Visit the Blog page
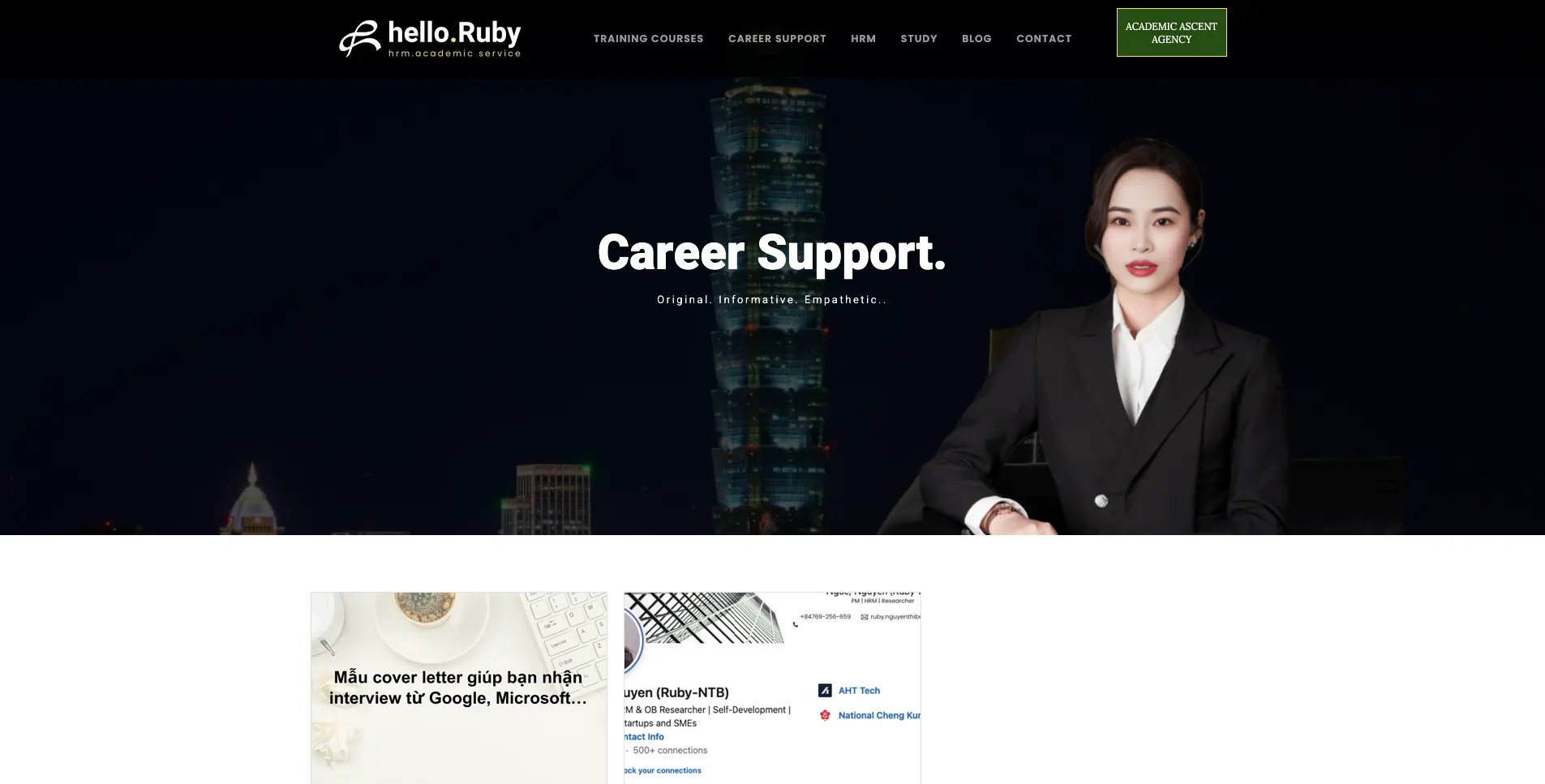This screenshot has height=784, width=1545. [x=976, y=39]
